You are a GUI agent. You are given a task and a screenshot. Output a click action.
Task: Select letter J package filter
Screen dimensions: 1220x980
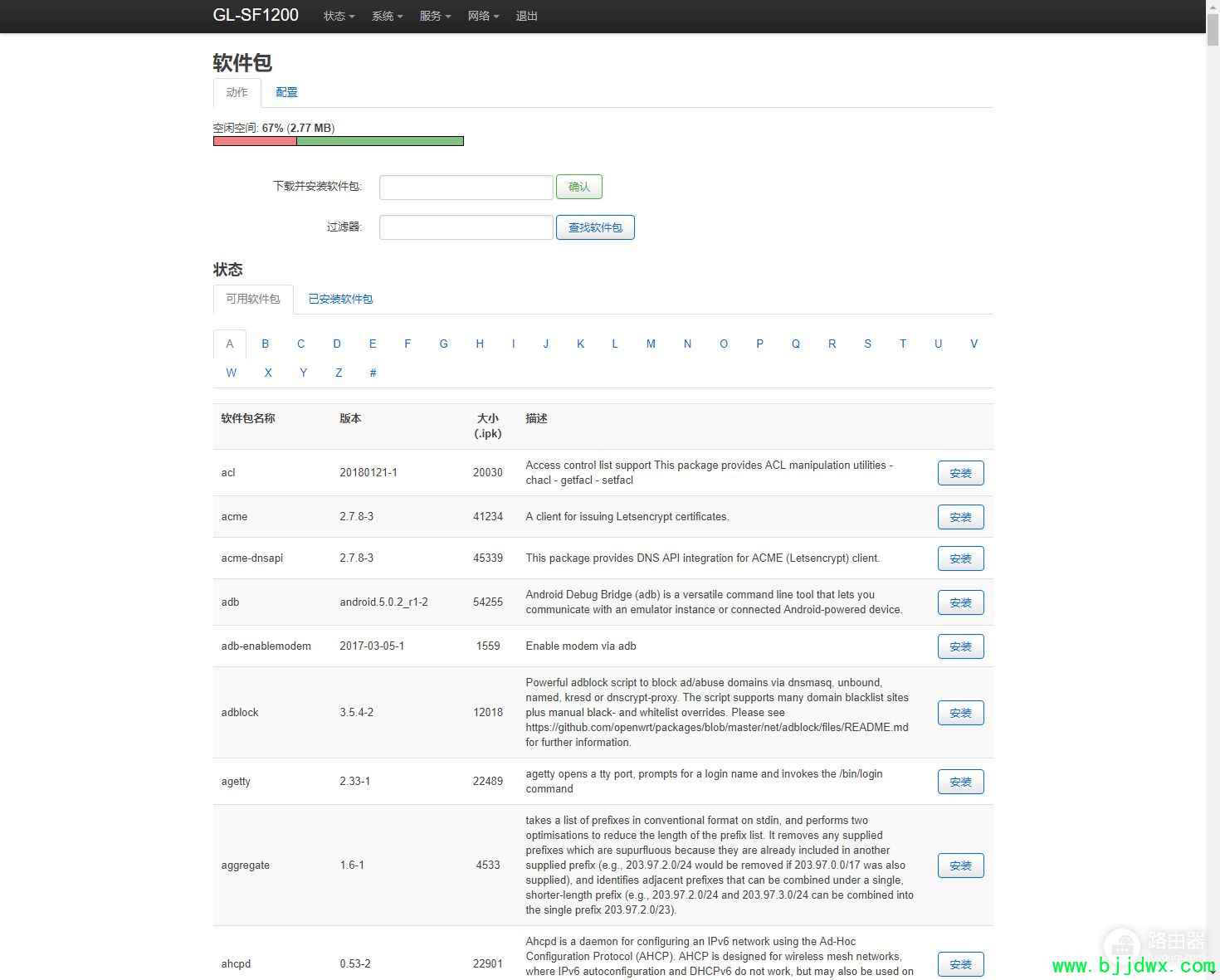click(546, 344)
